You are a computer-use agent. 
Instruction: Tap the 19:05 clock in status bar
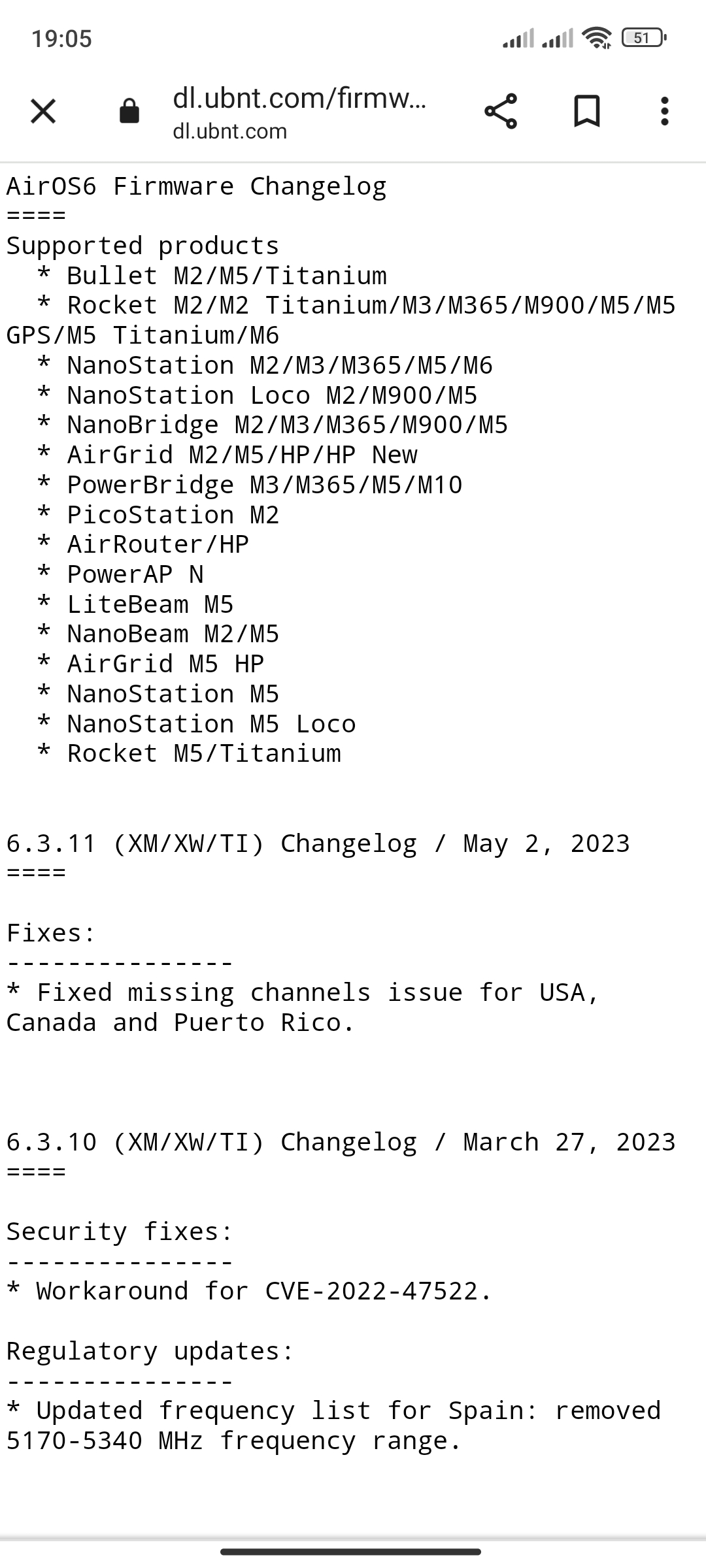pos(62,39)
